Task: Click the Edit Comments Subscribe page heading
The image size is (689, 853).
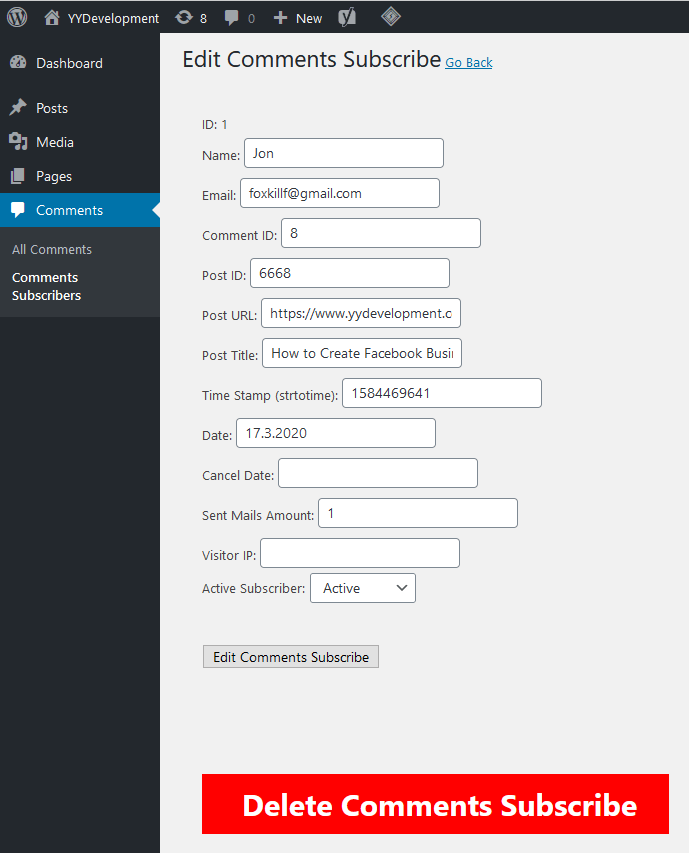Action: [x=312, y=59]
